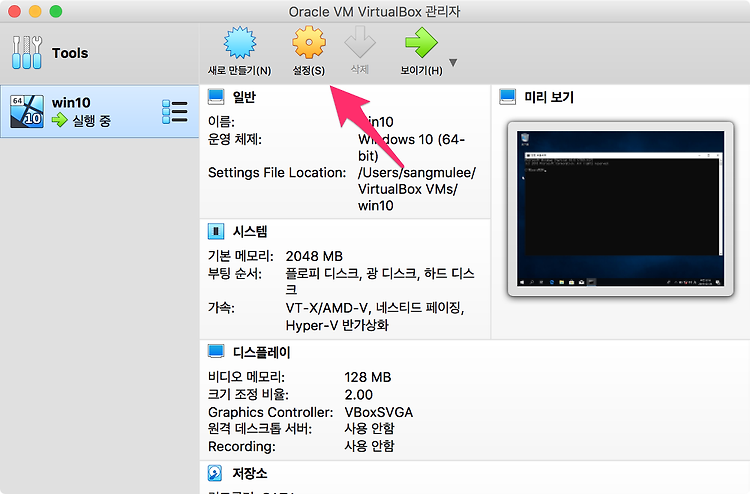Select the Tools wrench icon

pyautogui.click(x=27, y=53)
